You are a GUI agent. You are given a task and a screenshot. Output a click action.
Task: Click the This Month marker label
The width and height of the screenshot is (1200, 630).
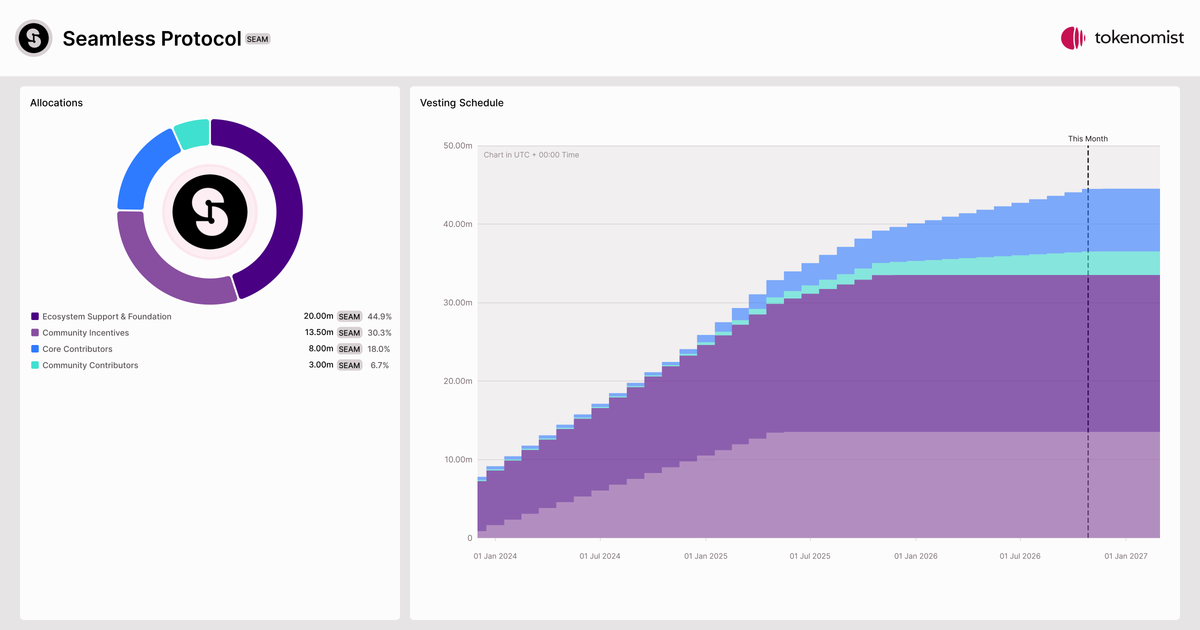1088,139
